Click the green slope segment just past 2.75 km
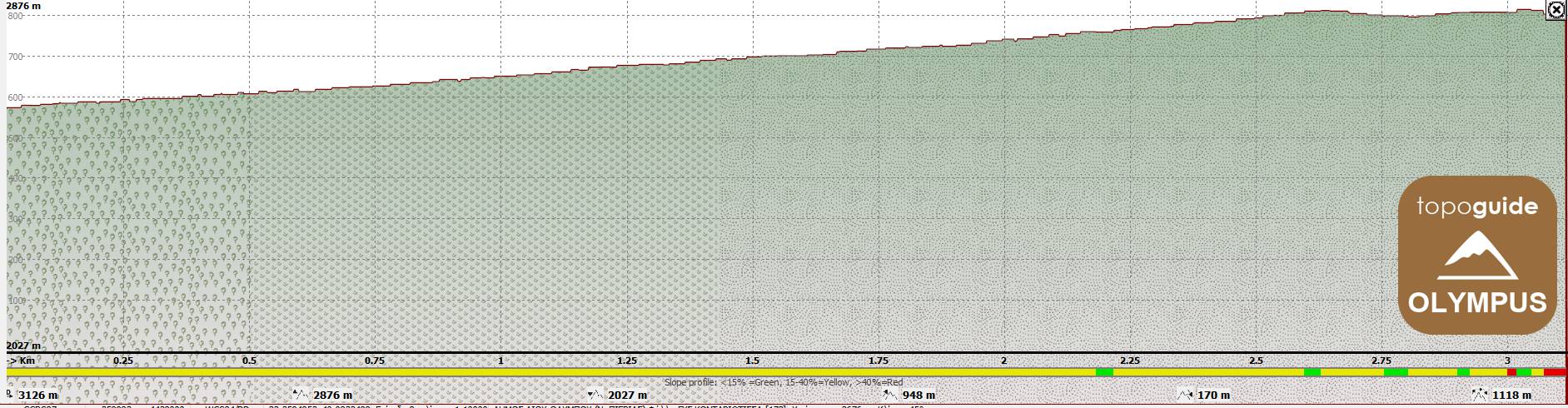 click(x=1396, y=372)
